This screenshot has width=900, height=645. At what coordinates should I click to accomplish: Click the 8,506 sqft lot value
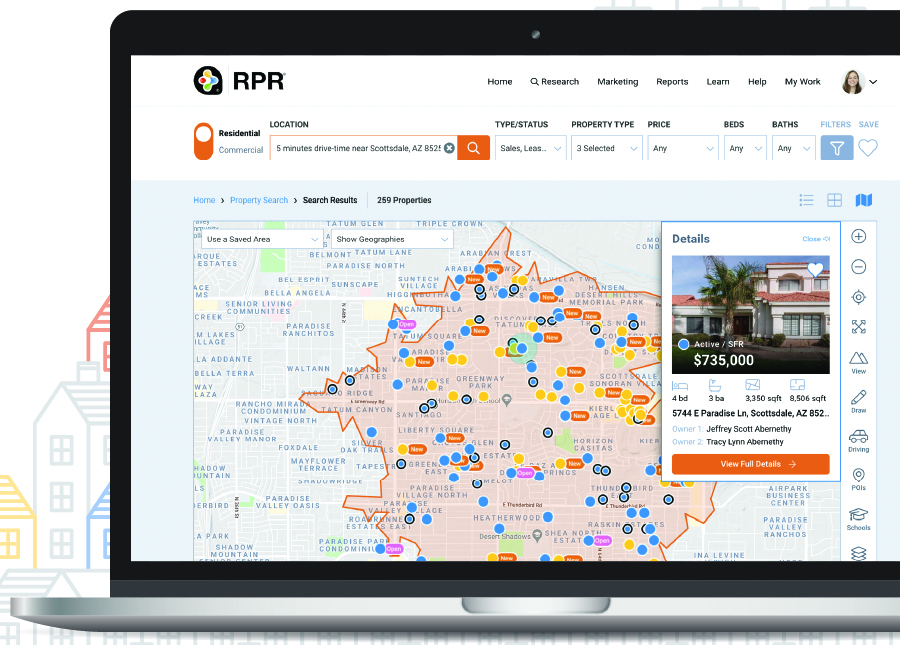point(808,398)
